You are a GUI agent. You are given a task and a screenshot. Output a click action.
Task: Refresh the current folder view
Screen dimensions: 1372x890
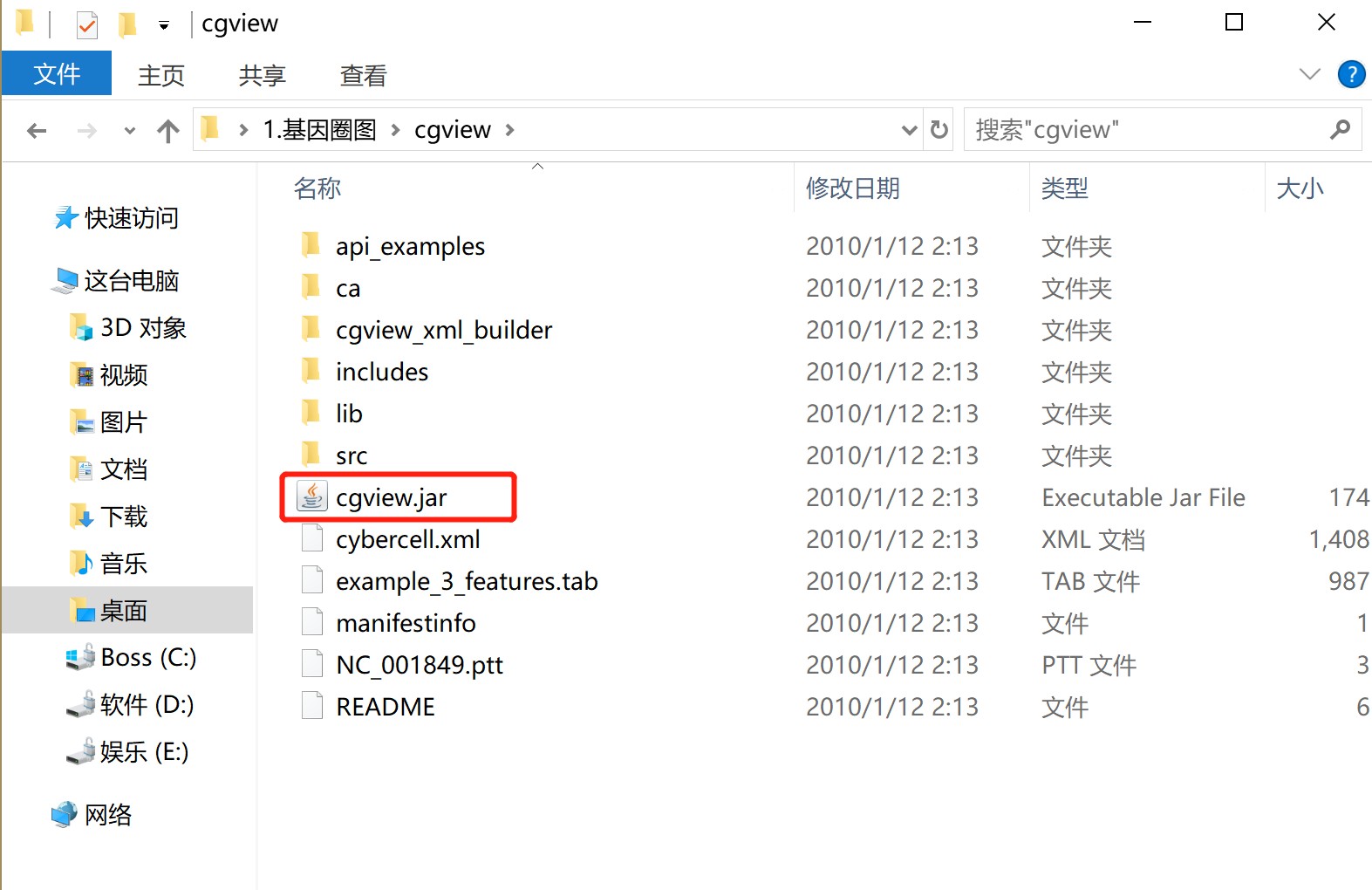pyautogui.click(x=939, y=130)
